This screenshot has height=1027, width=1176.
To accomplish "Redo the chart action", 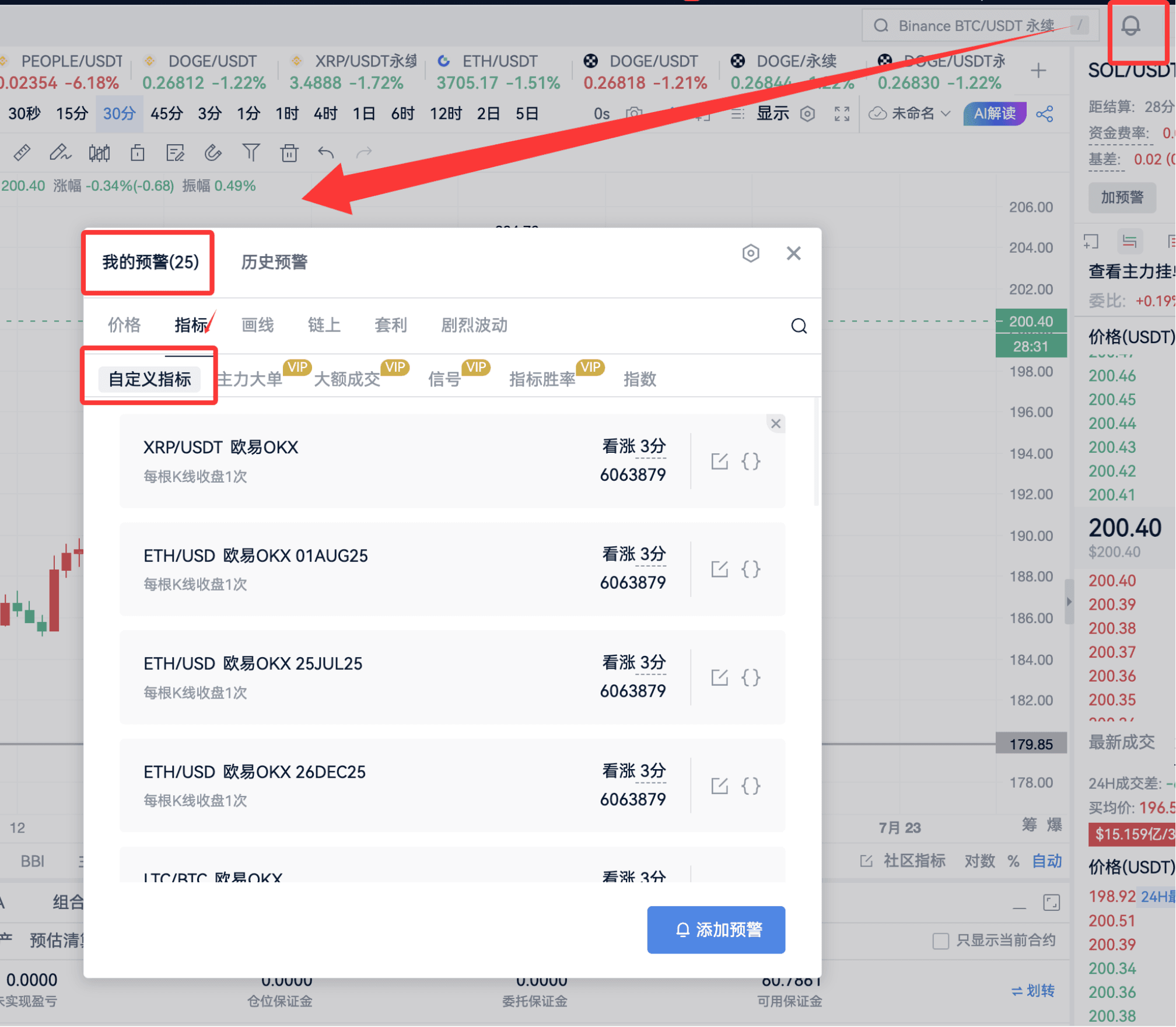I will [364, 153].
